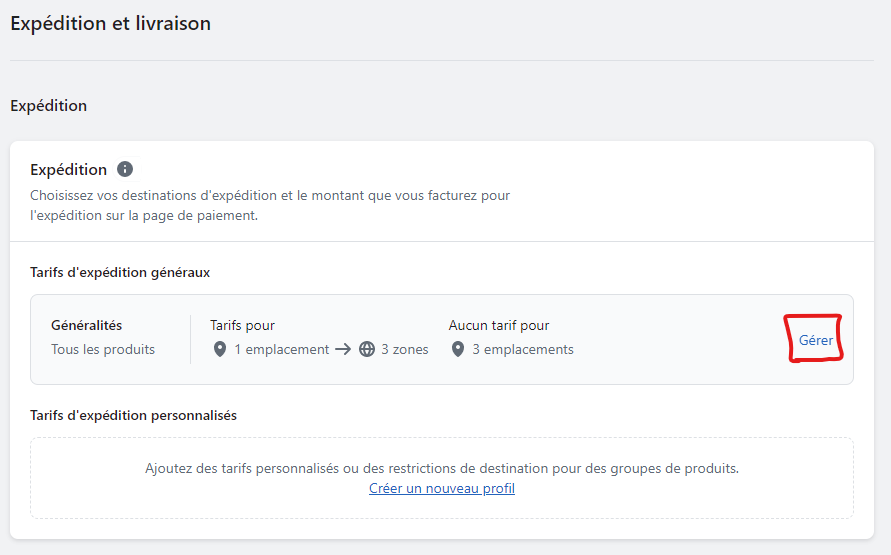This screenshot has width=891, height=555.
Task: Click the location pin beside "3 emplacements"
Action: click(458, 349)
